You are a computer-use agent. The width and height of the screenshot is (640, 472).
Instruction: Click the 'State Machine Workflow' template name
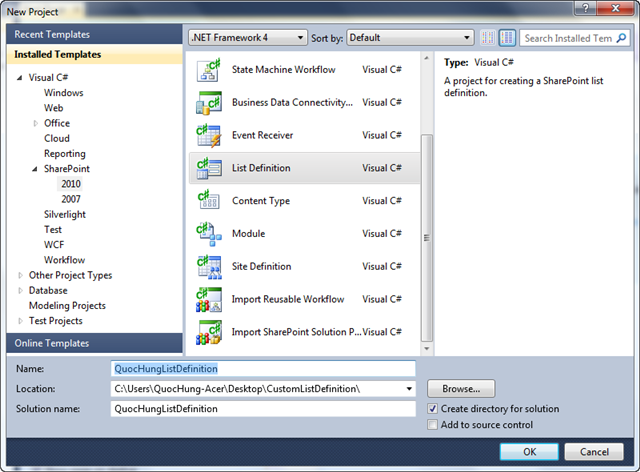pos(284,70)
